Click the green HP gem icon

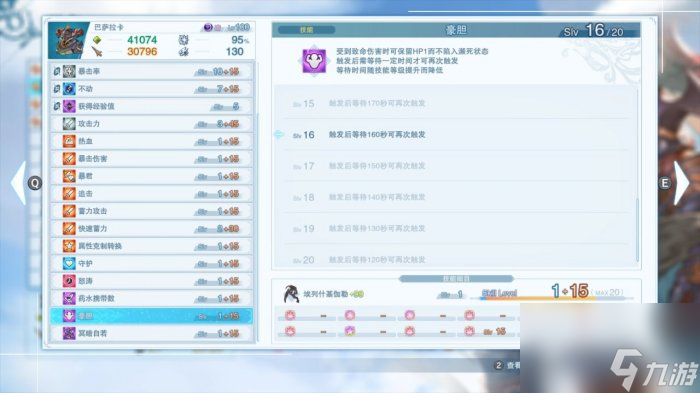tap(97, 40)
